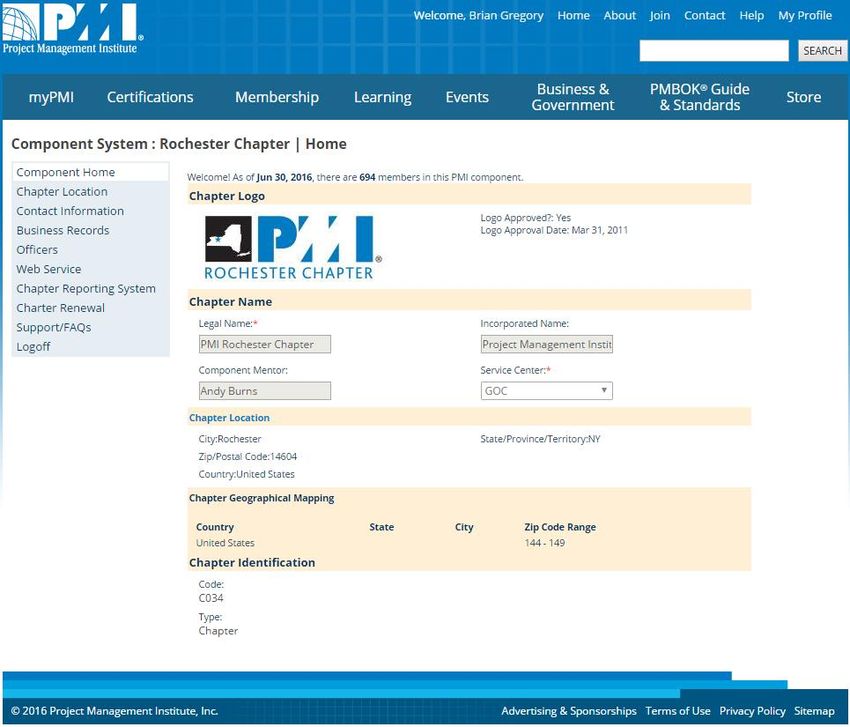
Task: Open the Certifications menu
Action: pos(150,97)
